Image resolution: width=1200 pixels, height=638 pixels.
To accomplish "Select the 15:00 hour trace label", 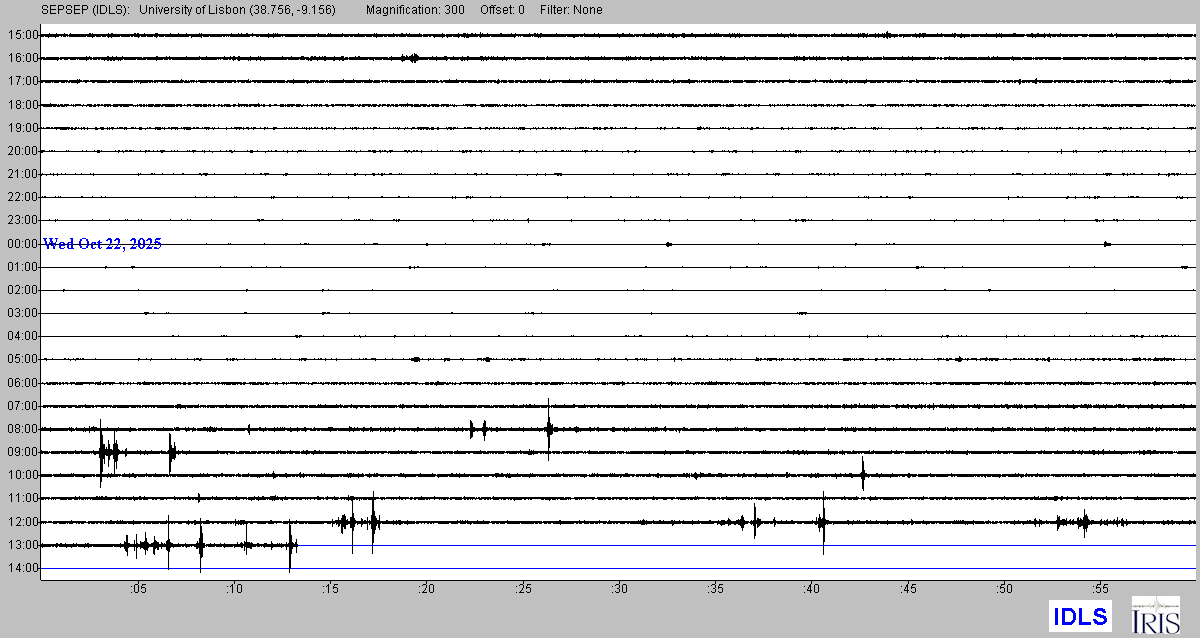I will point(21,35).
